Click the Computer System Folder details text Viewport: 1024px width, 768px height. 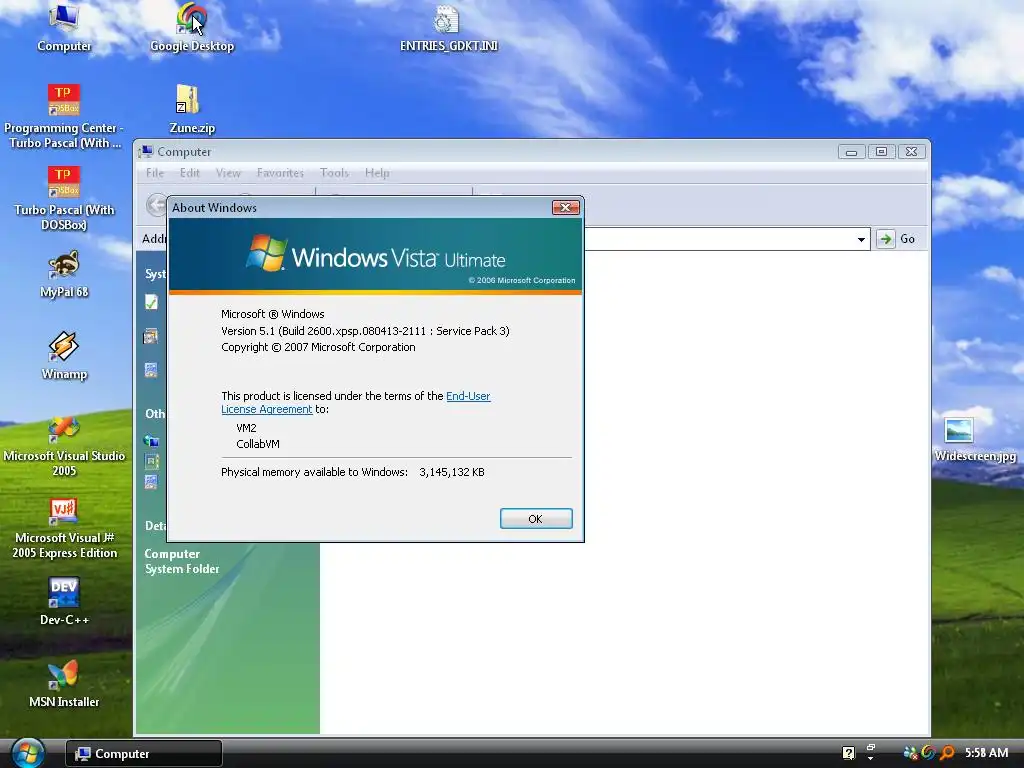[x=182, y=562]
